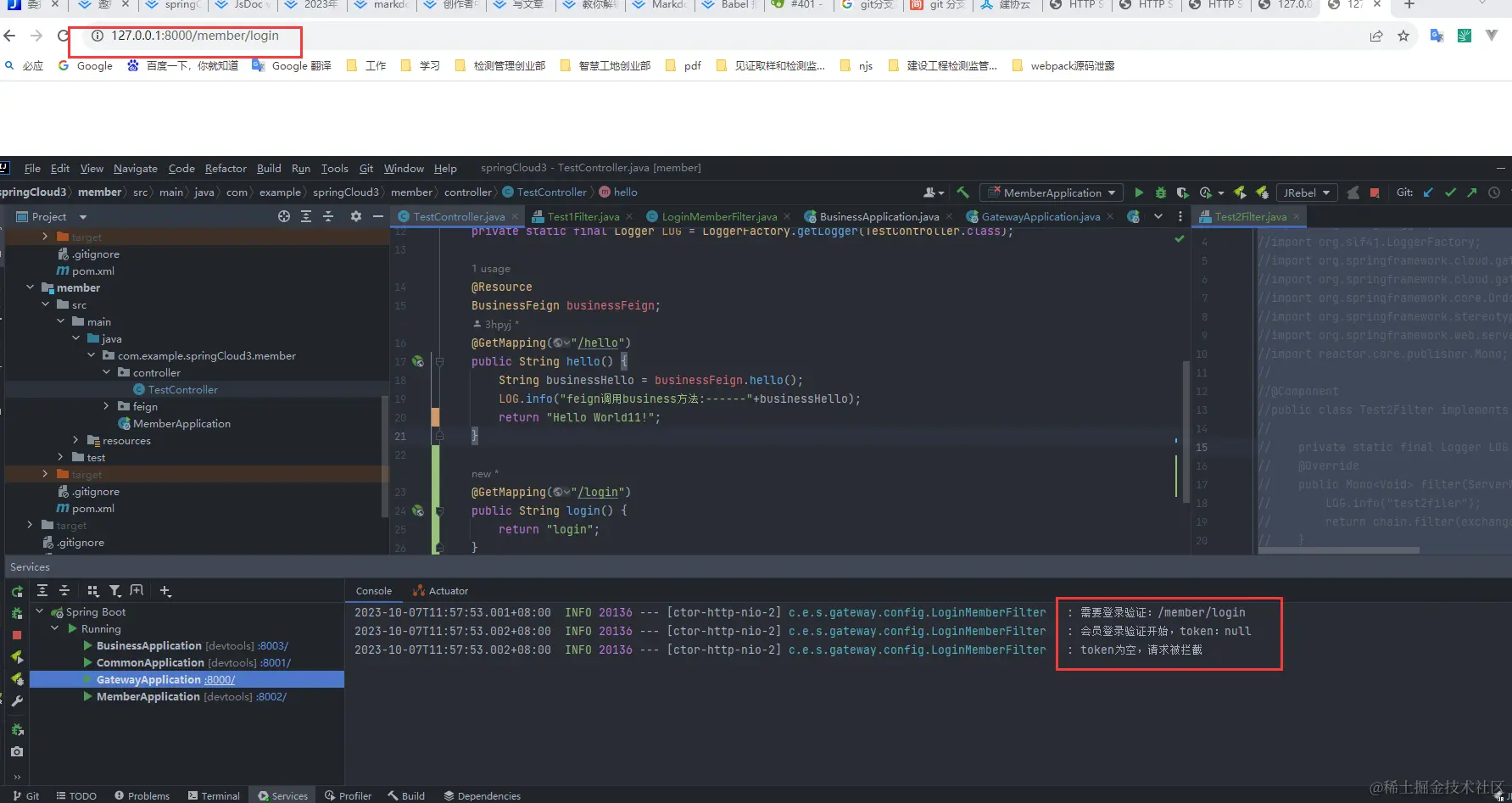Image resolution: width=1512 pixels, height=803 pixels.
Task: Hide the Project panel with minus icon
Action: (378, 216)
